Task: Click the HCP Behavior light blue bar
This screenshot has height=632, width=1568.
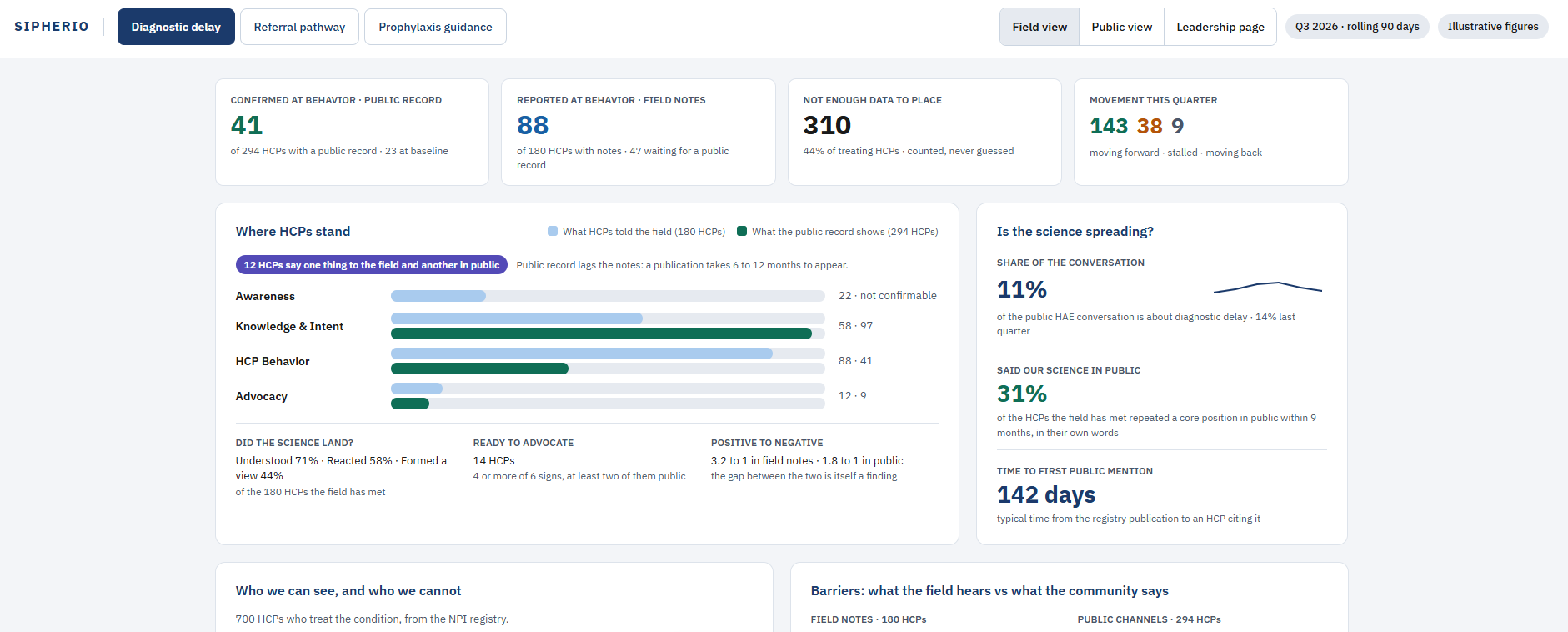Action: point(582,354)
